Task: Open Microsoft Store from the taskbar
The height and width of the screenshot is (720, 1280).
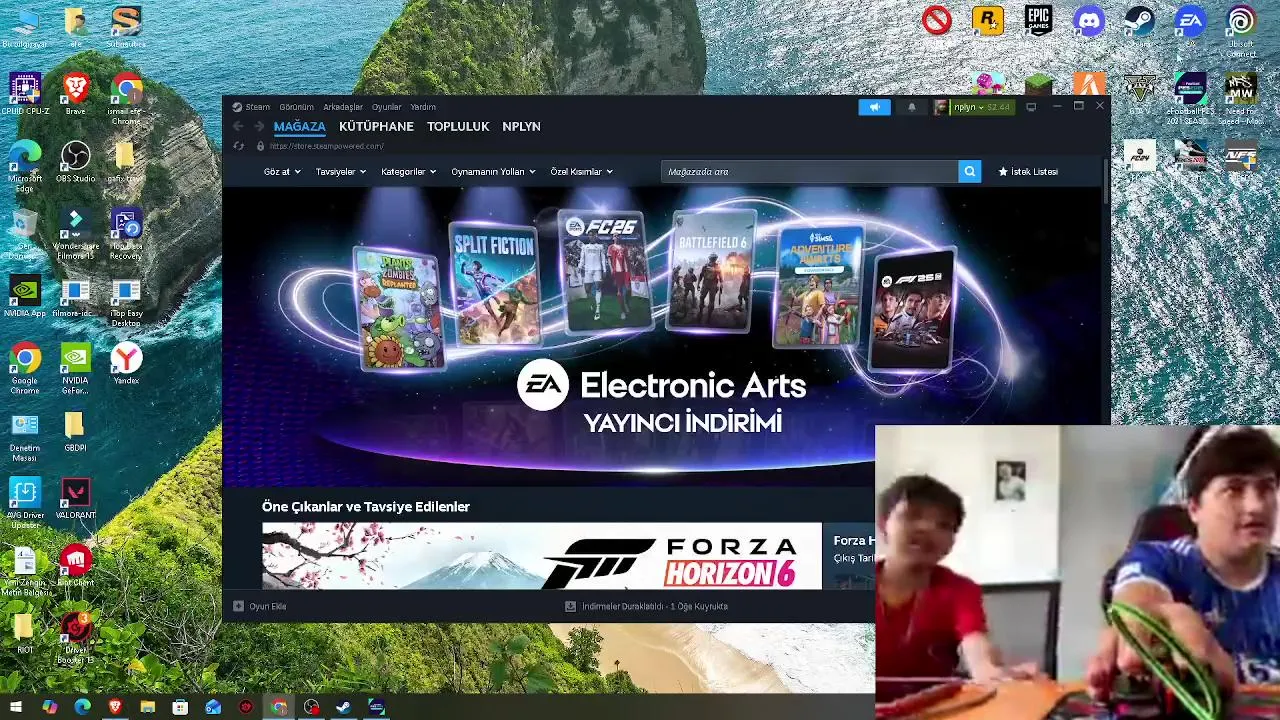Action: 180,707
